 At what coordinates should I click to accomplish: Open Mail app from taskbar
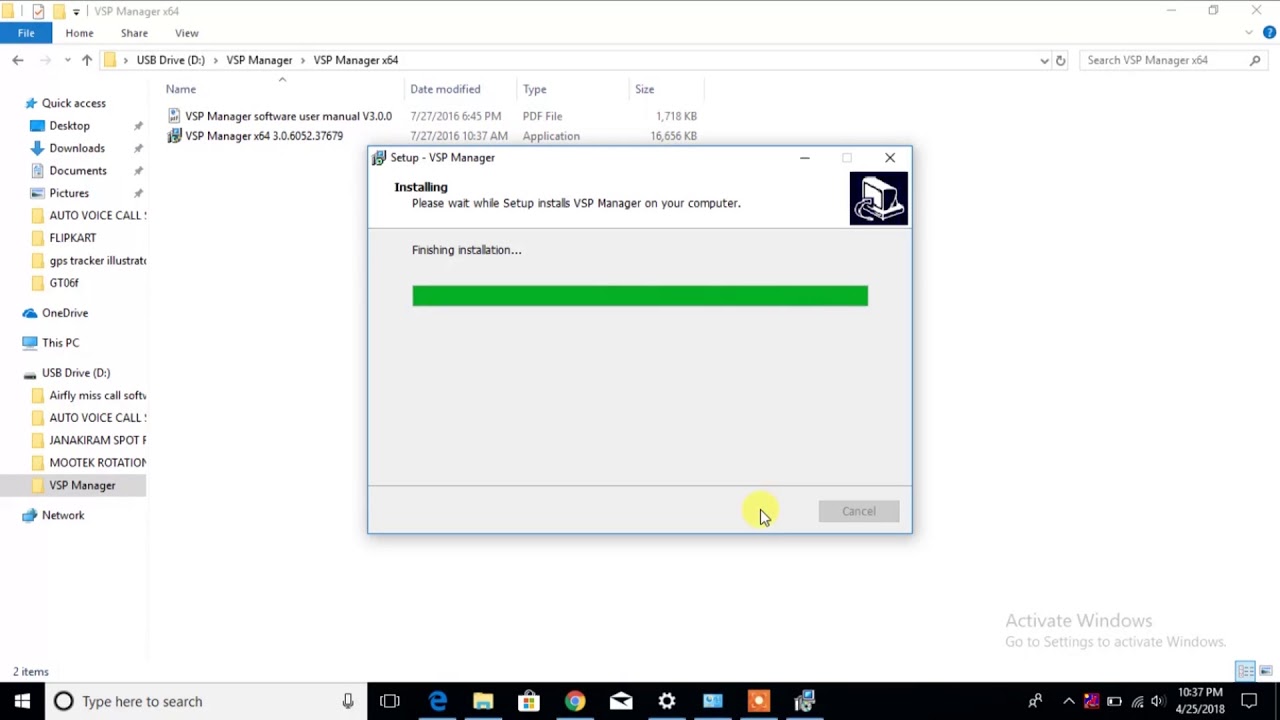tap(621, 701)
